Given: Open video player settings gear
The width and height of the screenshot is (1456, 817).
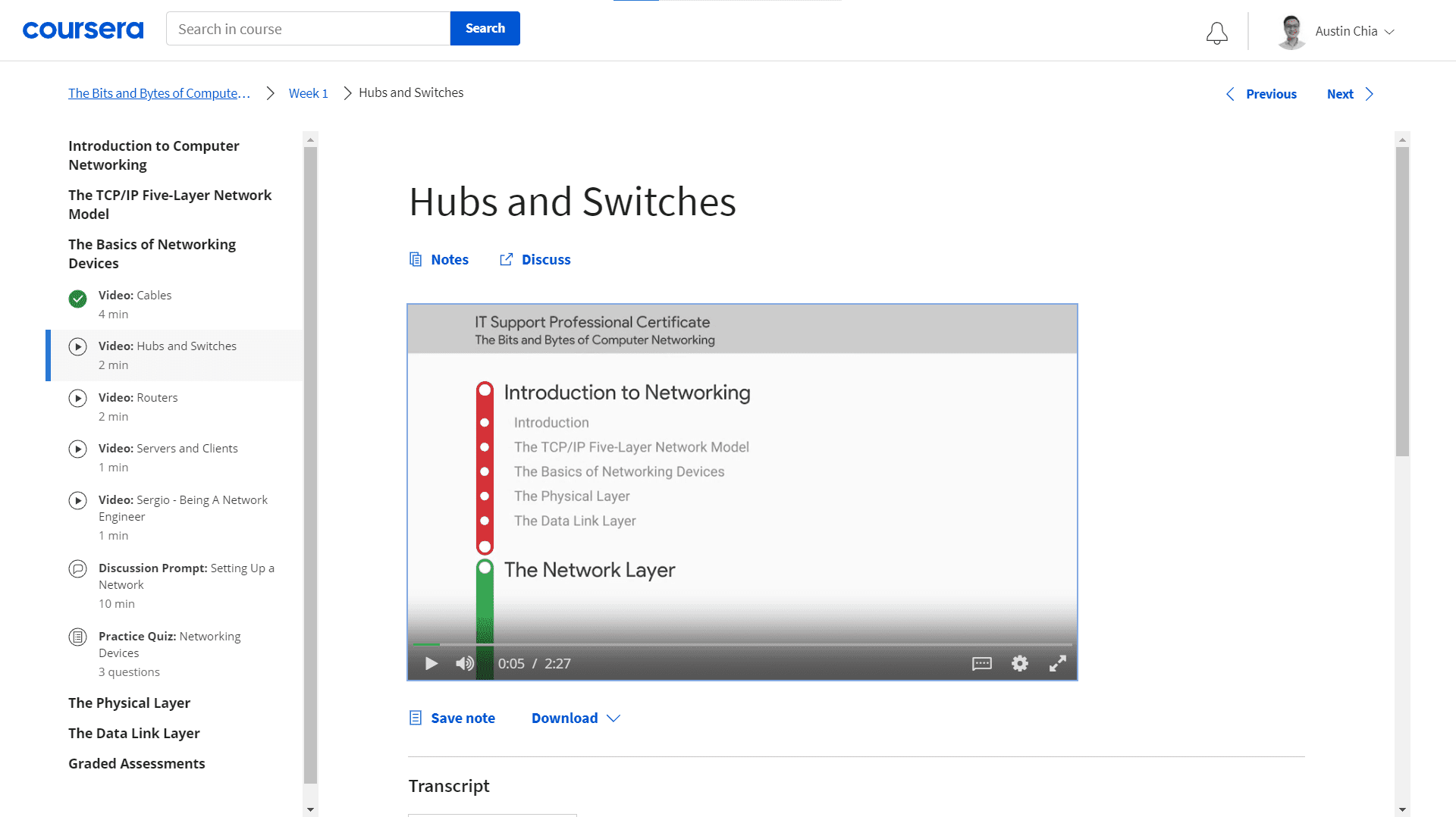Looking at the screenshot, I should pyautogui.click(x=1019, y=663).
